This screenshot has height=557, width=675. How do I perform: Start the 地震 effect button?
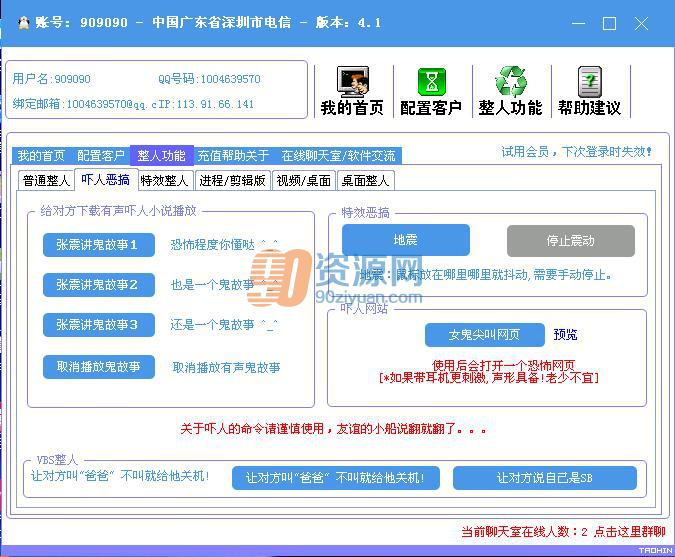406,240
